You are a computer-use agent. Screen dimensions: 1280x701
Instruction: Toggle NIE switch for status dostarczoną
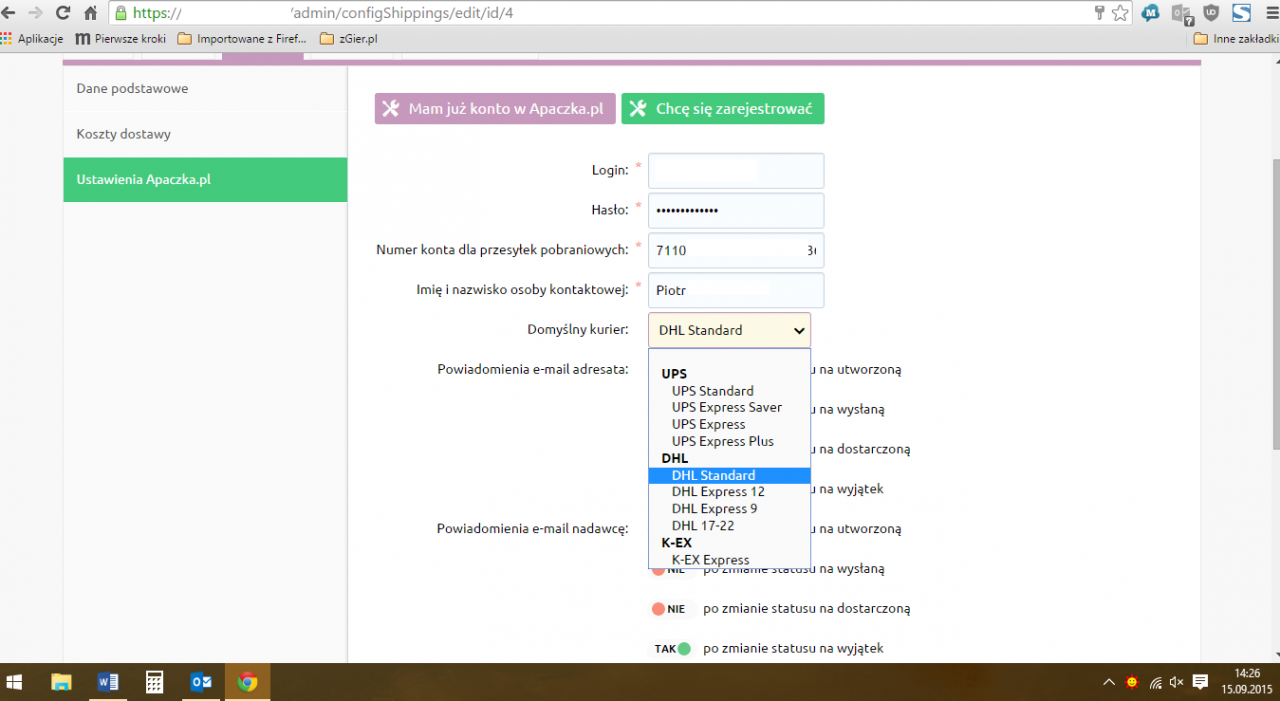pyautogui.click(x=670, y=608)
